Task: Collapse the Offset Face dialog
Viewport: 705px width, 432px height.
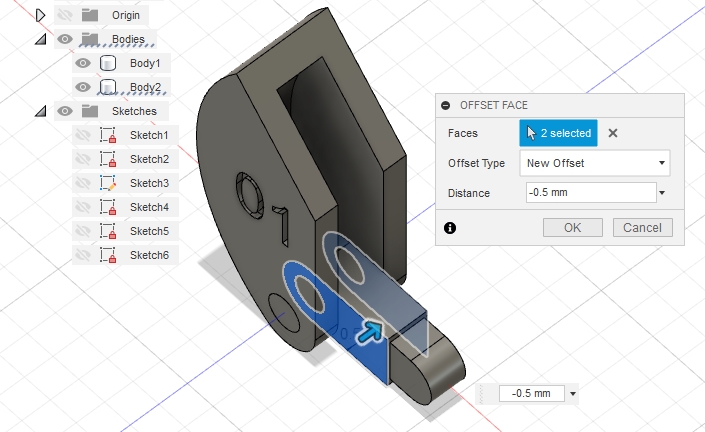Action: click(x=446, y=105)
